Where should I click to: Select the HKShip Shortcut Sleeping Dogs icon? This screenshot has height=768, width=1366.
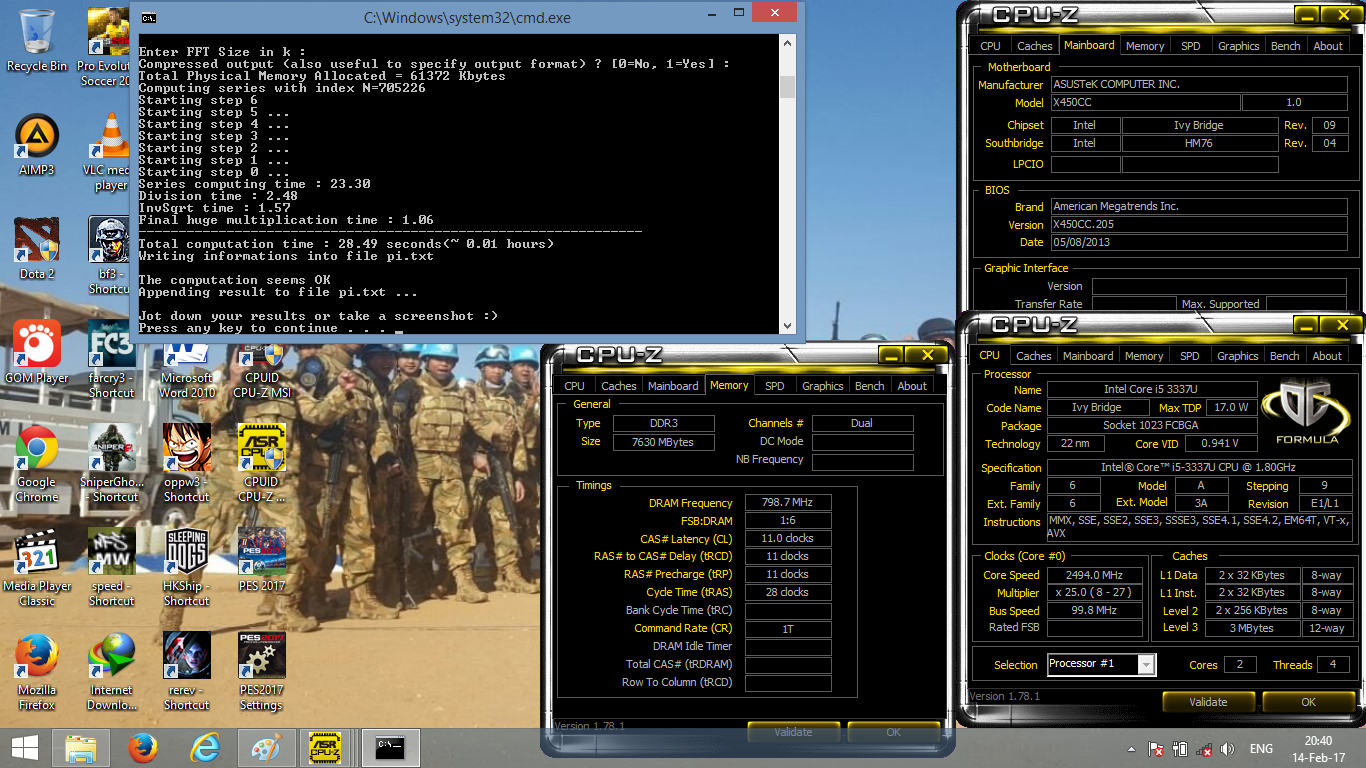[x=187, y=568]
